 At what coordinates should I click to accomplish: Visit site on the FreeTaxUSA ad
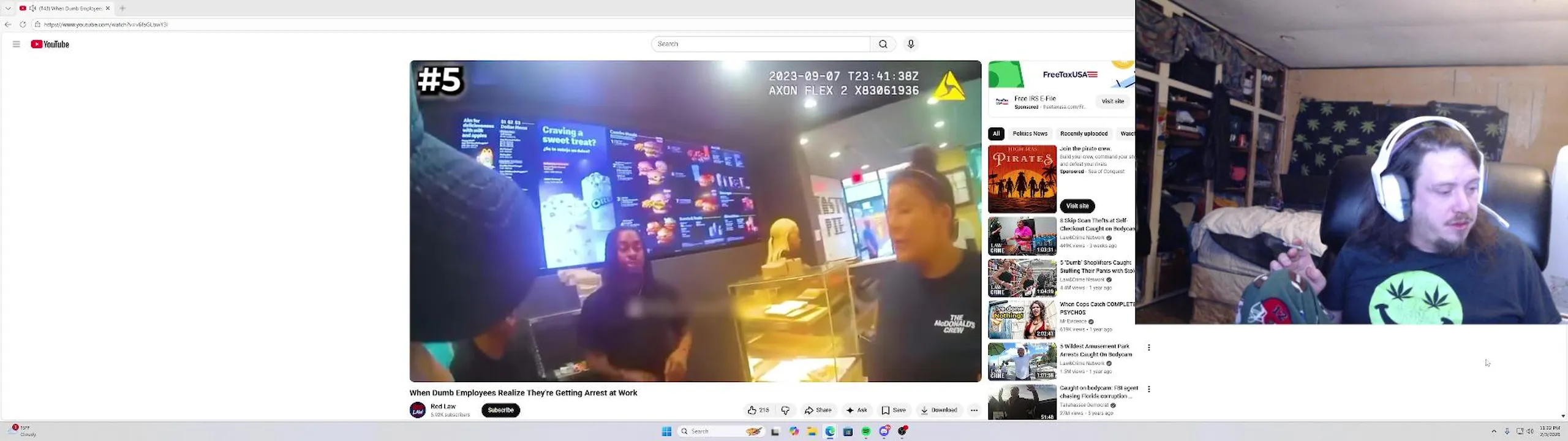pyautogui.click(x=1113, y=102)
